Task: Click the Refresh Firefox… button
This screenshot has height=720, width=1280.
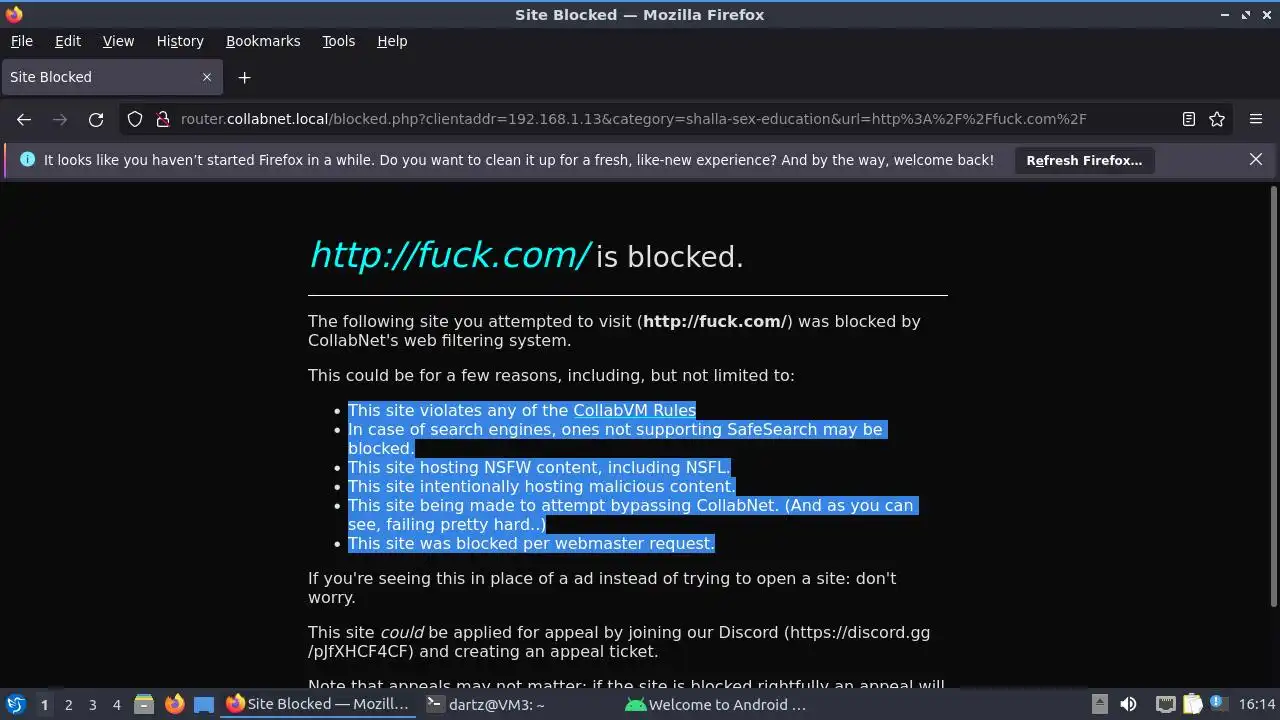Action: 1084,160
